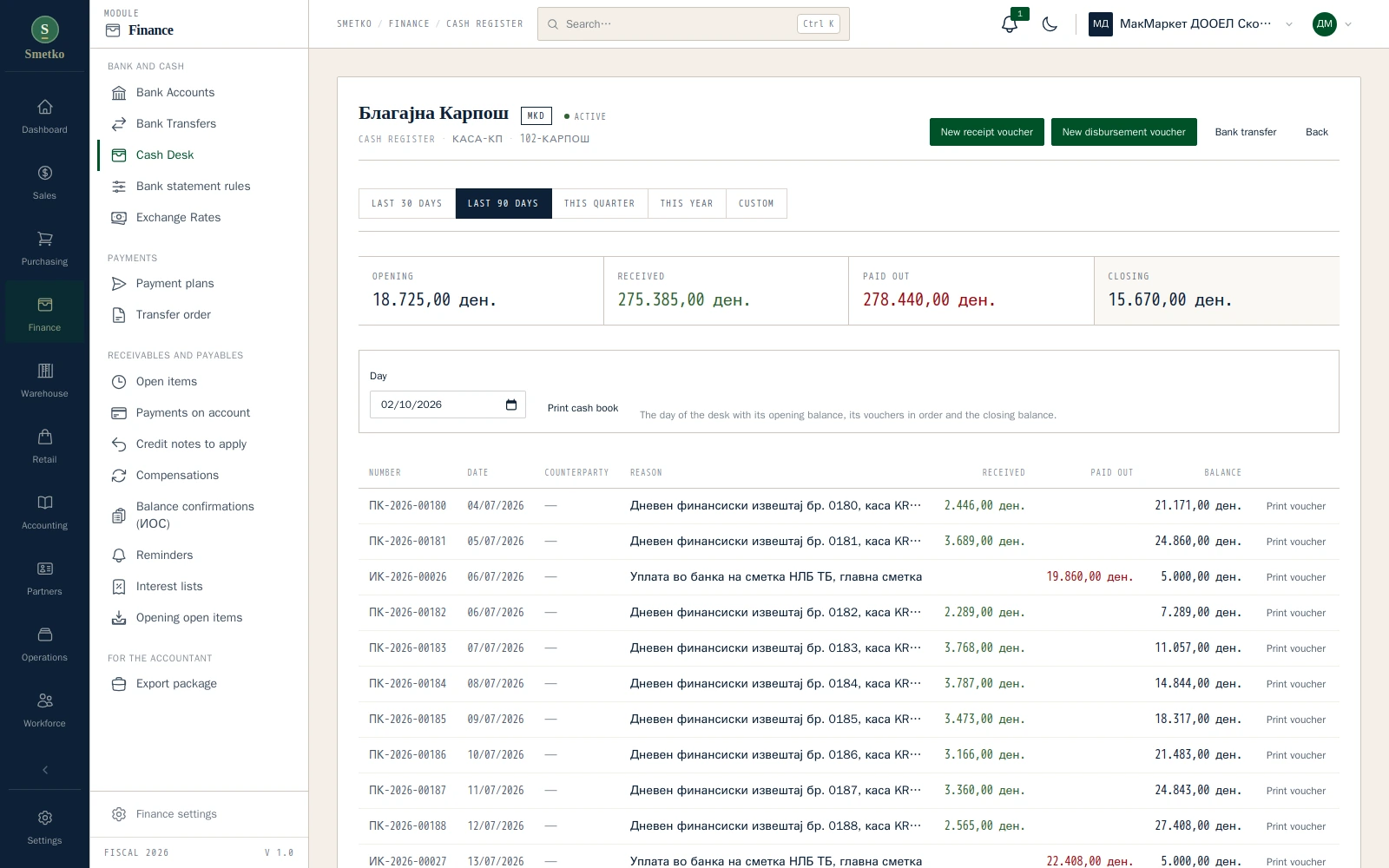Click the Back button

click(1317, 132)
